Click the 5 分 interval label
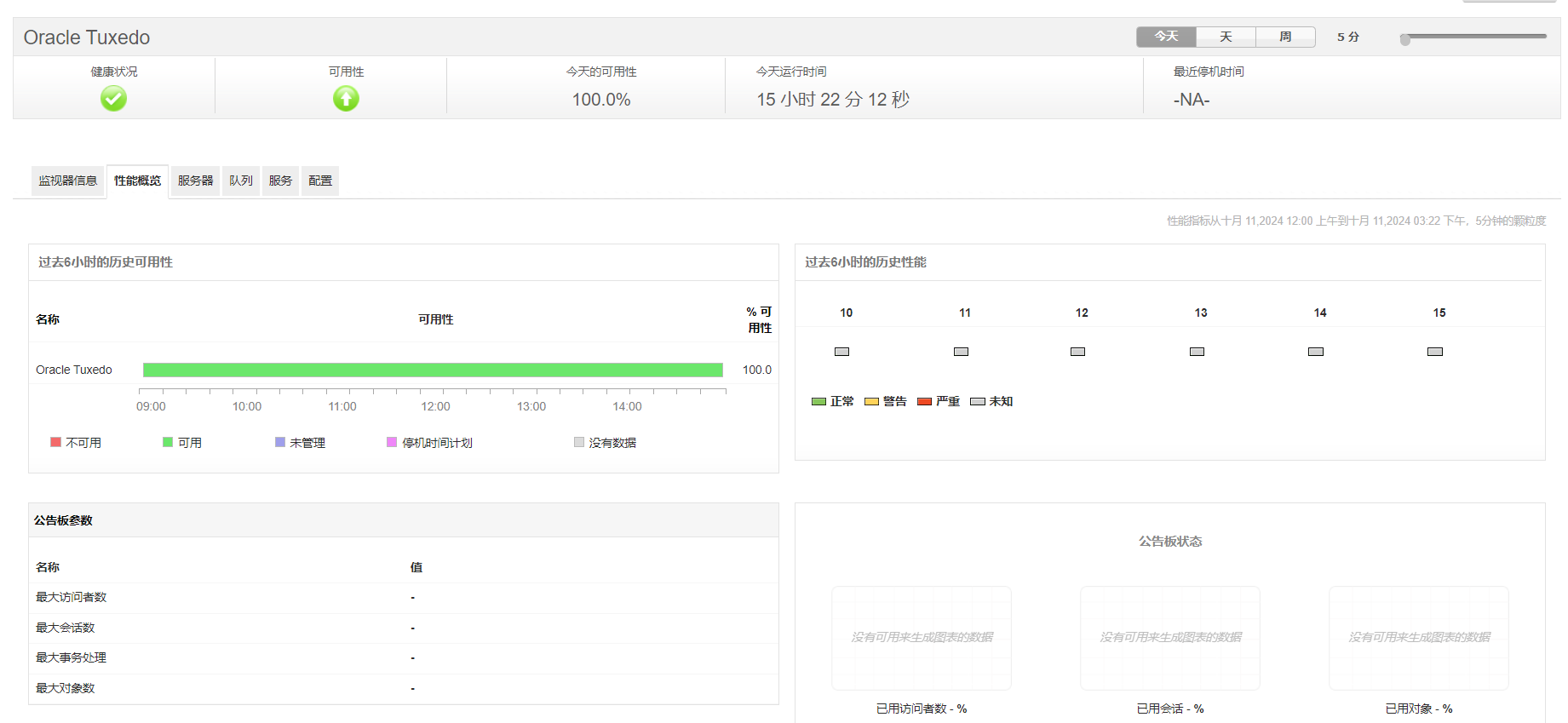 (x=1348, y=37)
